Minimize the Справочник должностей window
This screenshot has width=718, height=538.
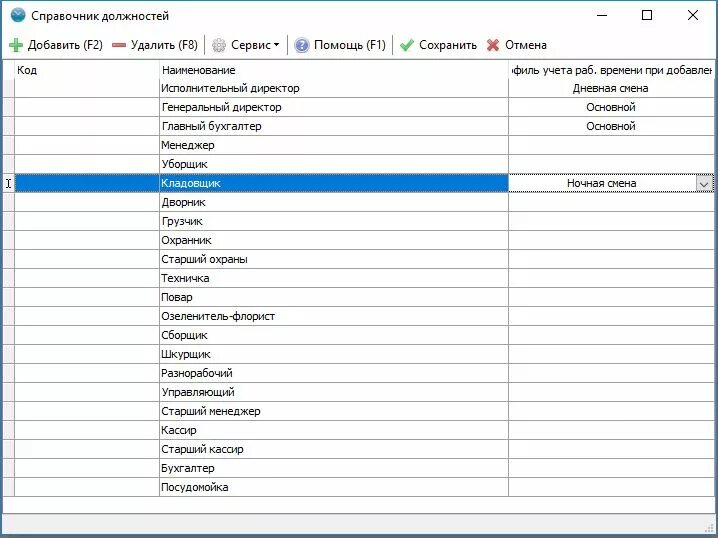[x=602, y=15]
